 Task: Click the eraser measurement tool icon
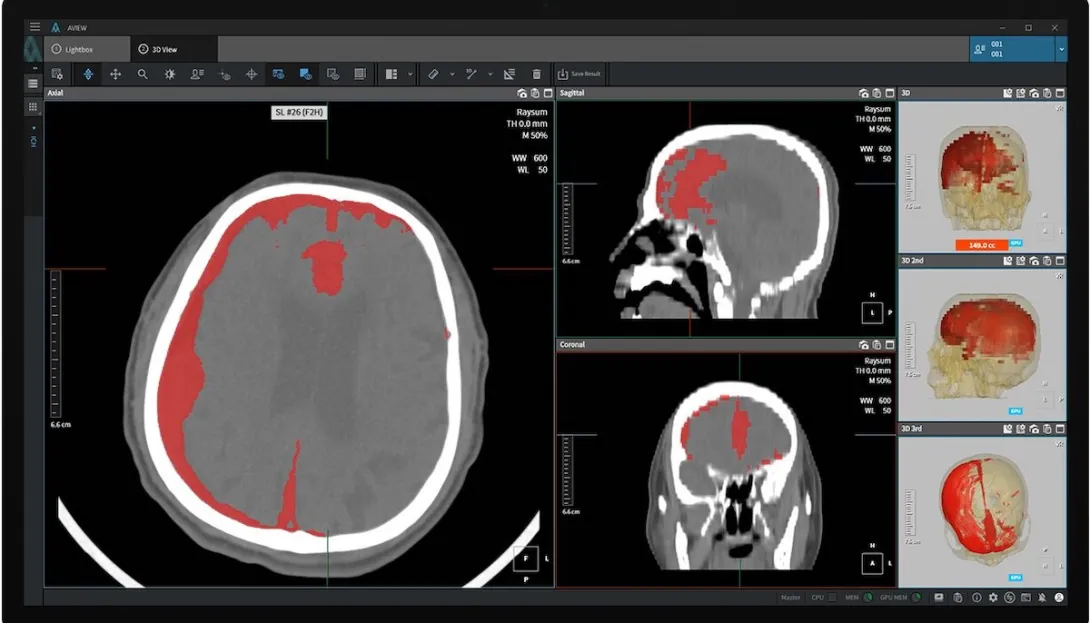(x=434, y=73)
